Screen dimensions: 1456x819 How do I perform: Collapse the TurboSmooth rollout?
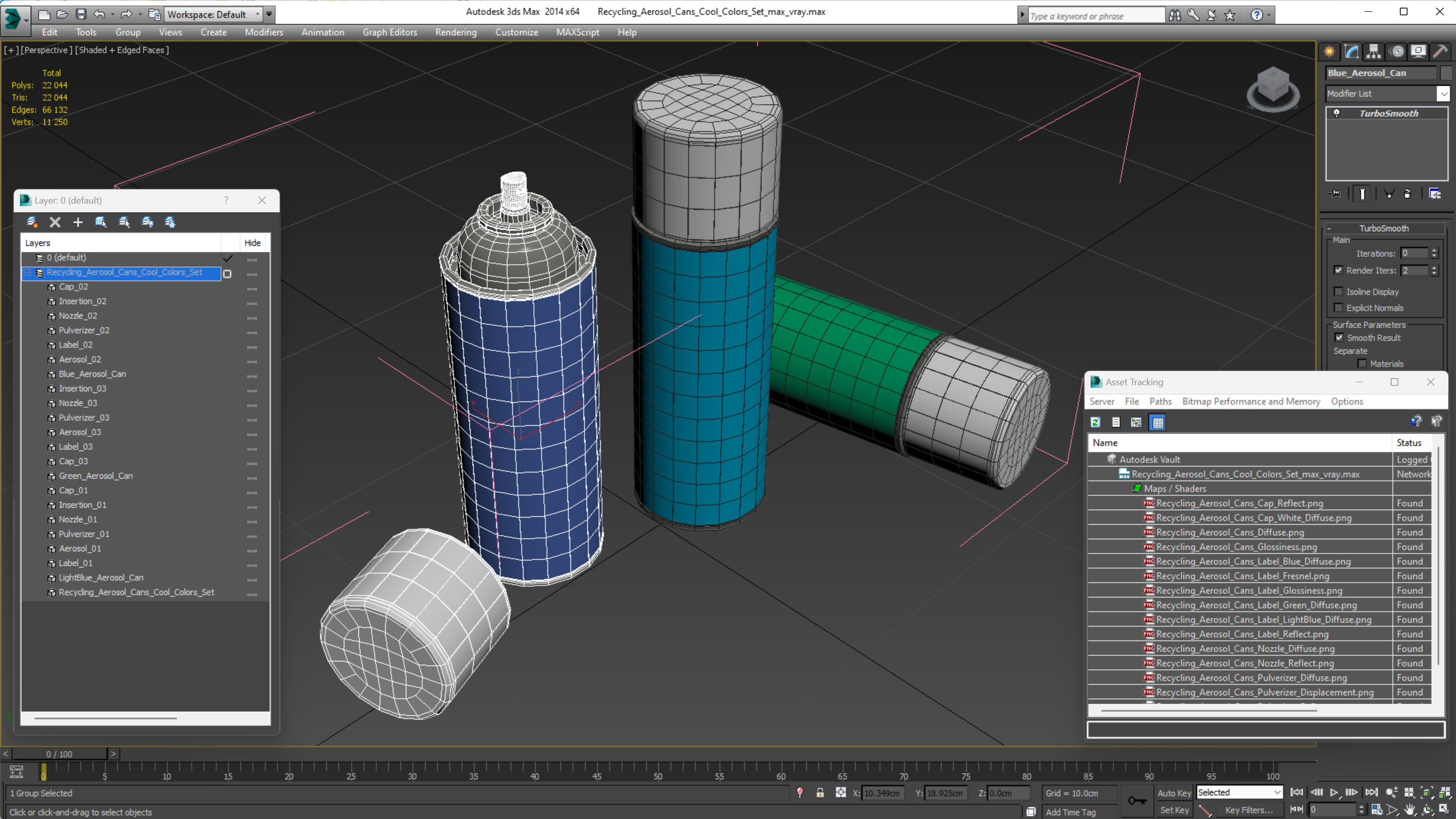pyautogui.click(x=1329, y=228)
